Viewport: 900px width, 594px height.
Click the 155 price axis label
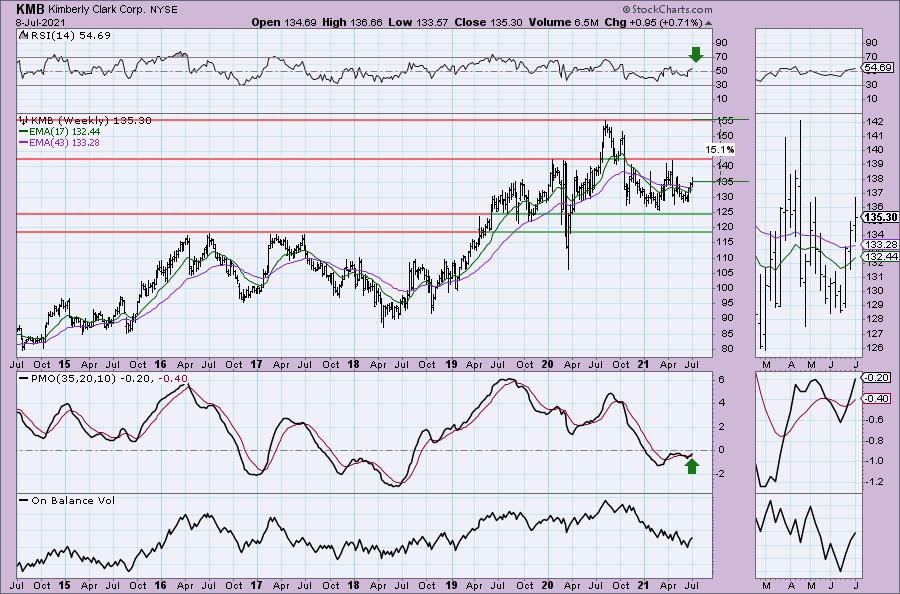(x=726, y=121)
